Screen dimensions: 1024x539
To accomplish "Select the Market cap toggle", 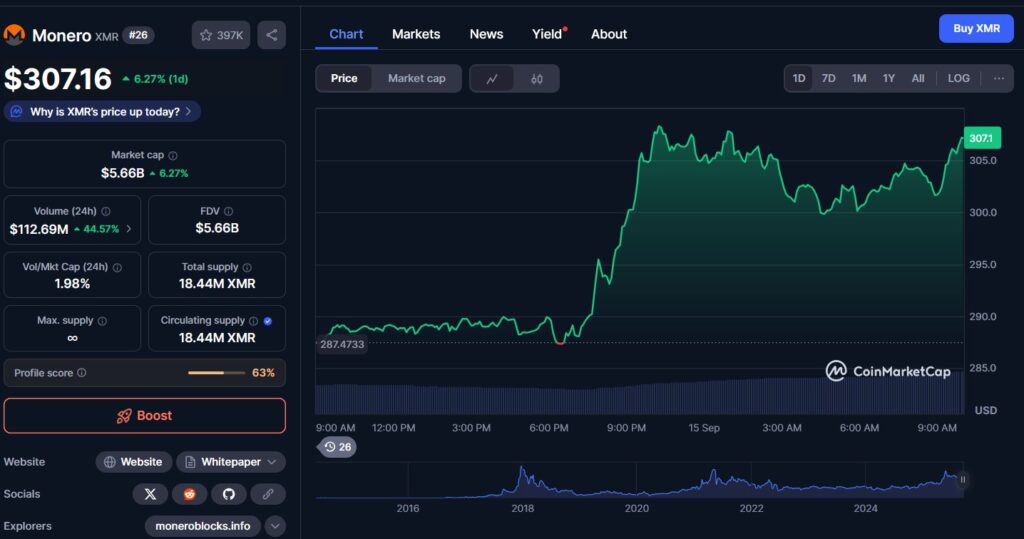I will 417,78.
